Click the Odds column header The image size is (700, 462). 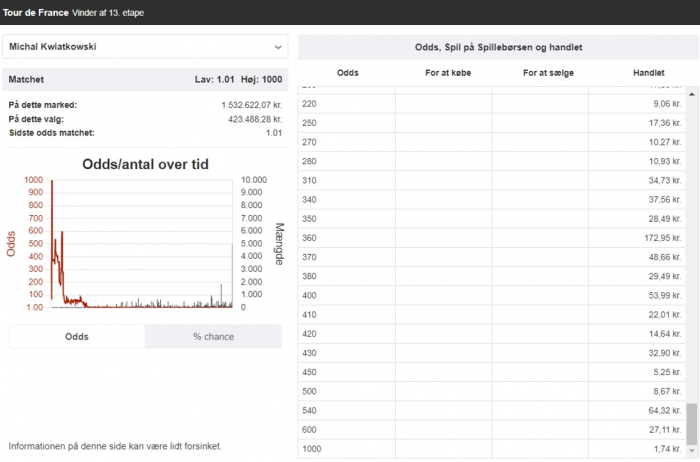[x=348, y=73]
